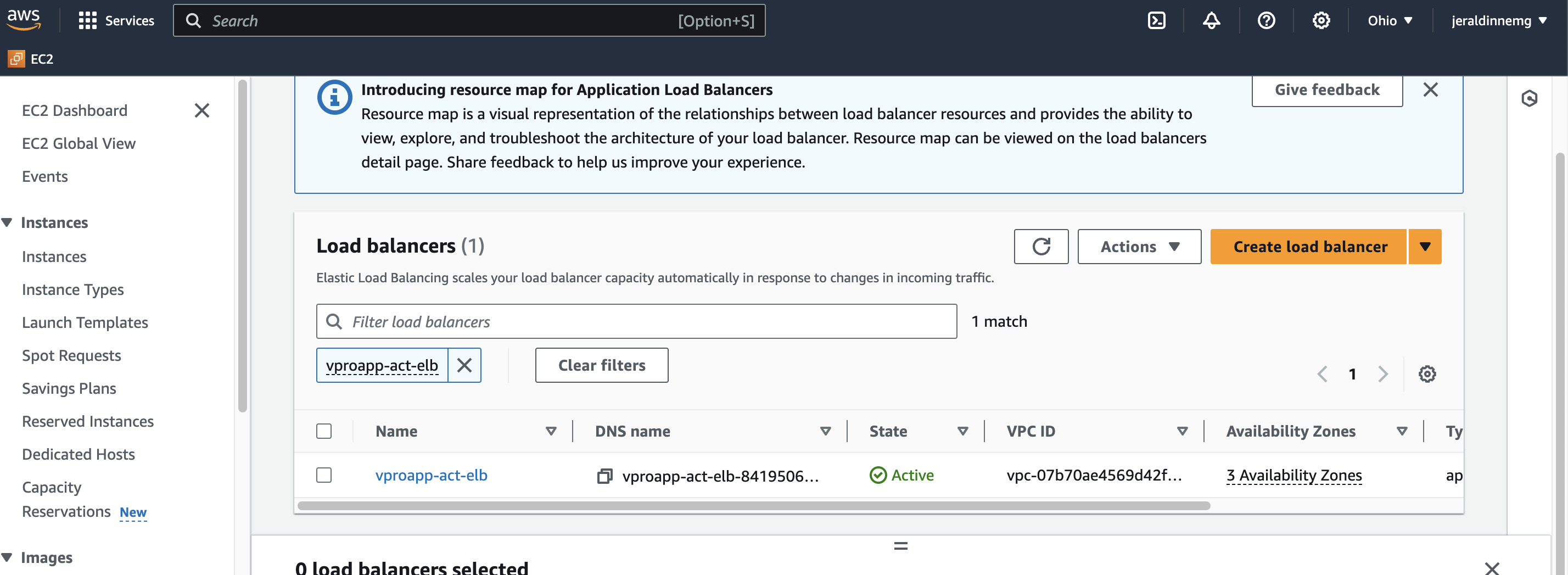
Task: Open the help question mark icon
Action: pyautogui.click(x=1266, y=21)
